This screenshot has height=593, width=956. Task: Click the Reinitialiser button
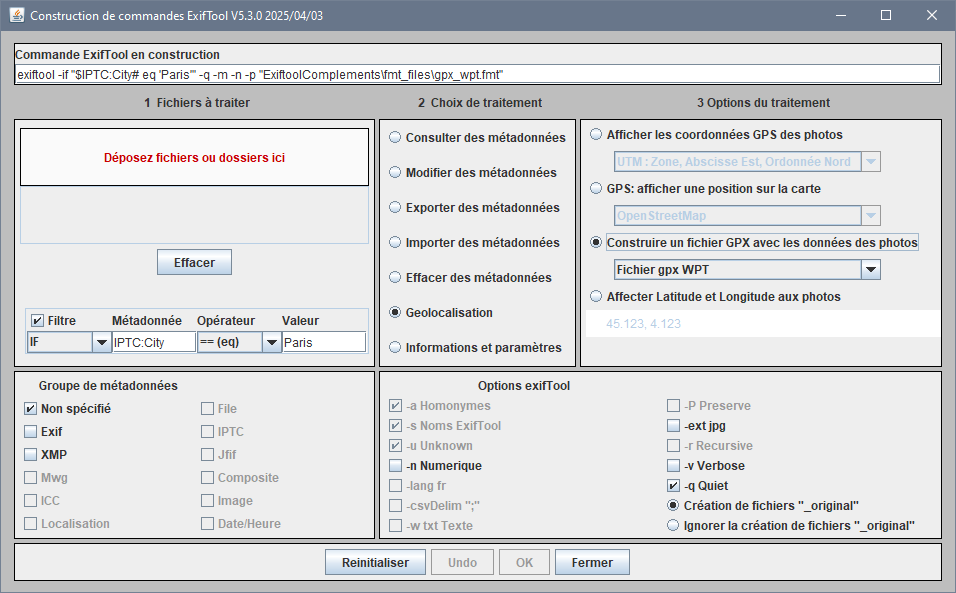click(x=375, y=563)
